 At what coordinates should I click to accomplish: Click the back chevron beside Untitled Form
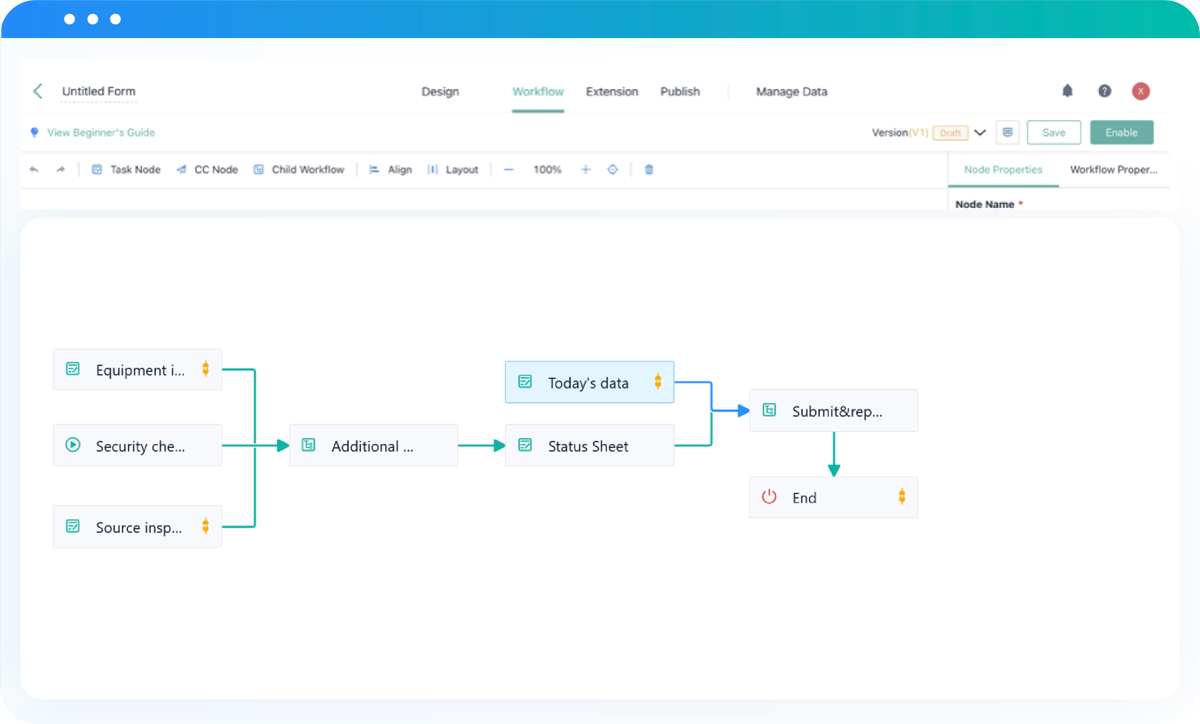(37, 90)
